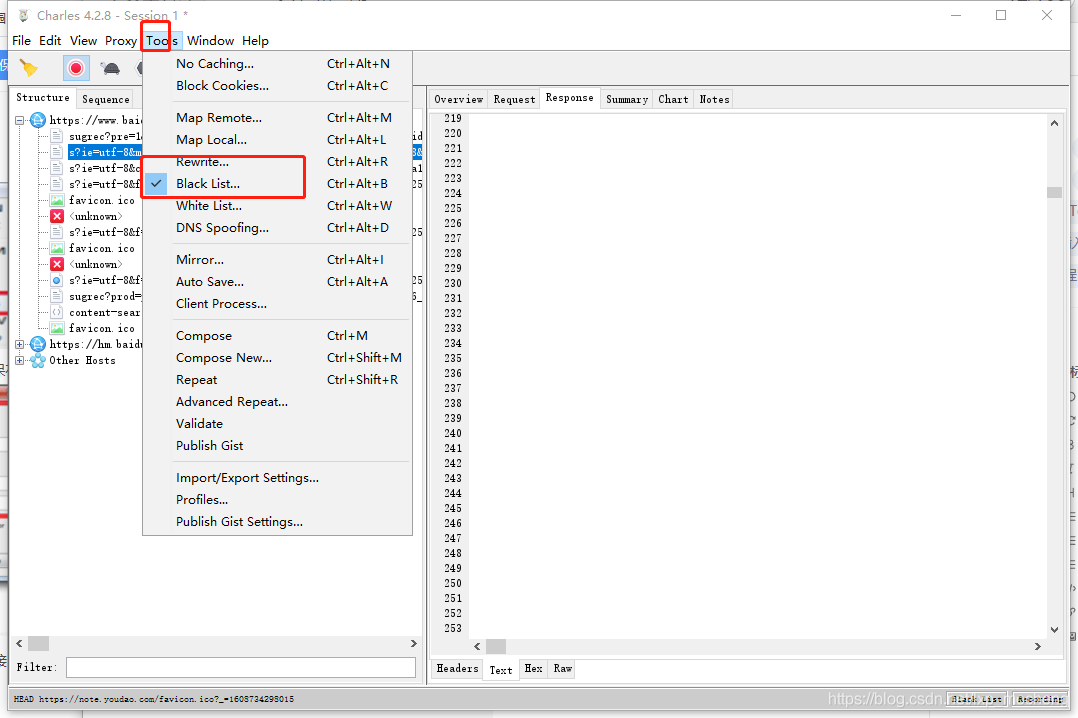Click the document icon beside sugrec?pre=1
This screenshot has height=718, width=1078.
(57, 136)
